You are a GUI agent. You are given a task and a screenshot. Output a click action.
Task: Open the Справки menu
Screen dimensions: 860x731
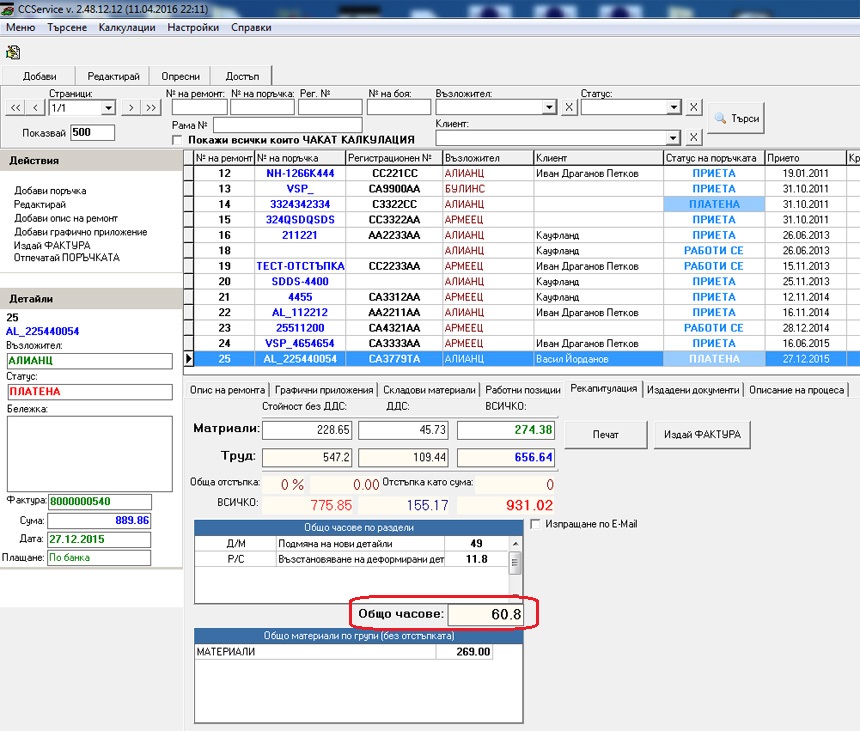tap(251, 27)
